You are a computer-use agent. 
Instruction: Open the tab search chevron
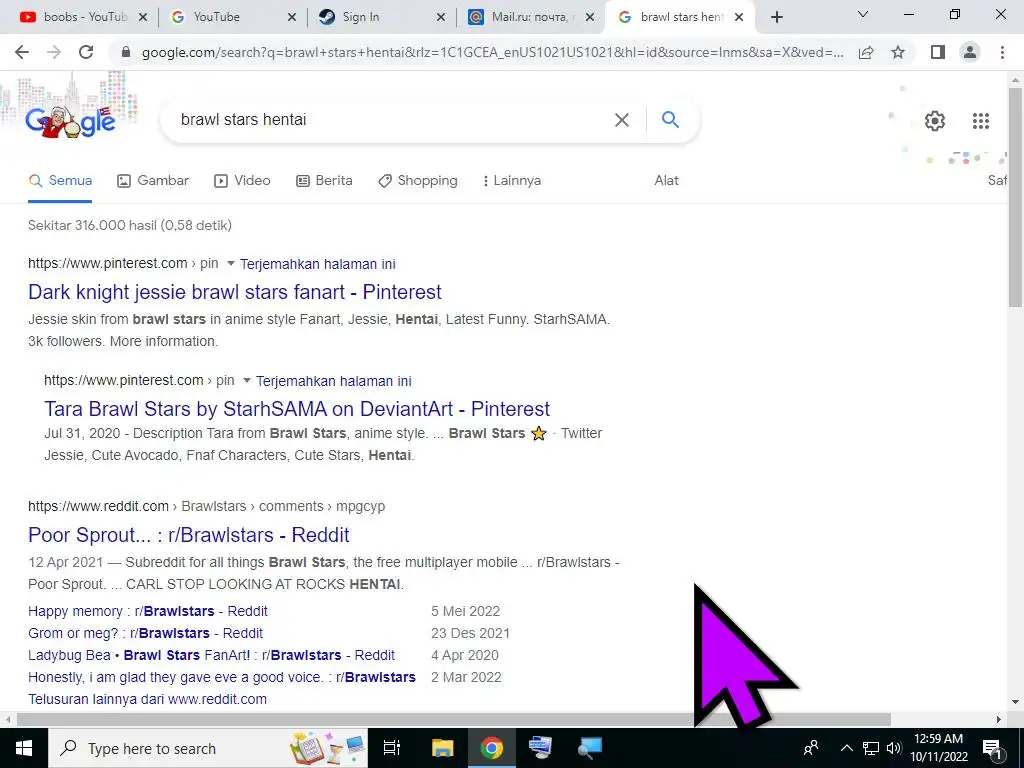point(863,14)
